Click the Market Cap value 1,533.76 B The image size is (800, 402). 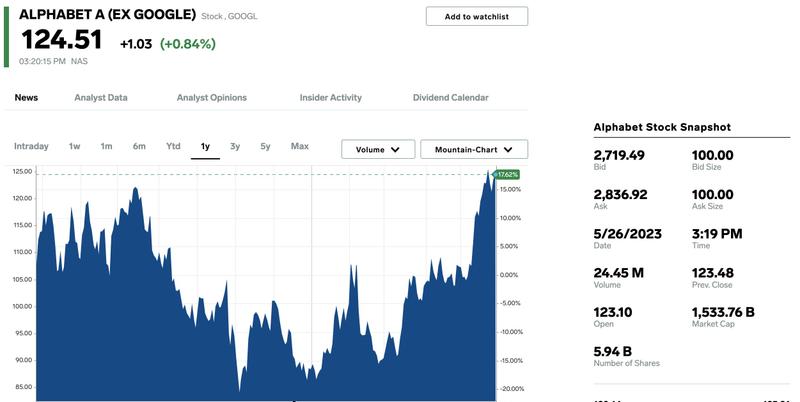coord(723,312)
